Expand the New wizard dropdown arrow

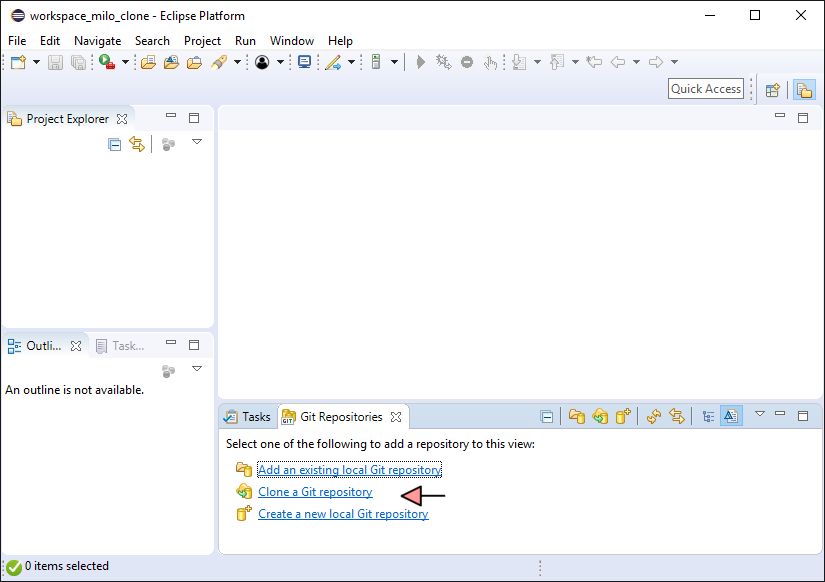click(x=36, y=62)
